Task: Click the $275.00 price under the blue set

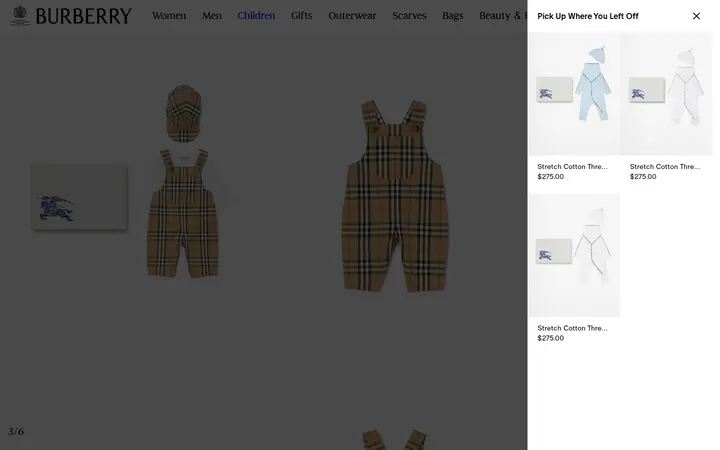Action: 551,177
